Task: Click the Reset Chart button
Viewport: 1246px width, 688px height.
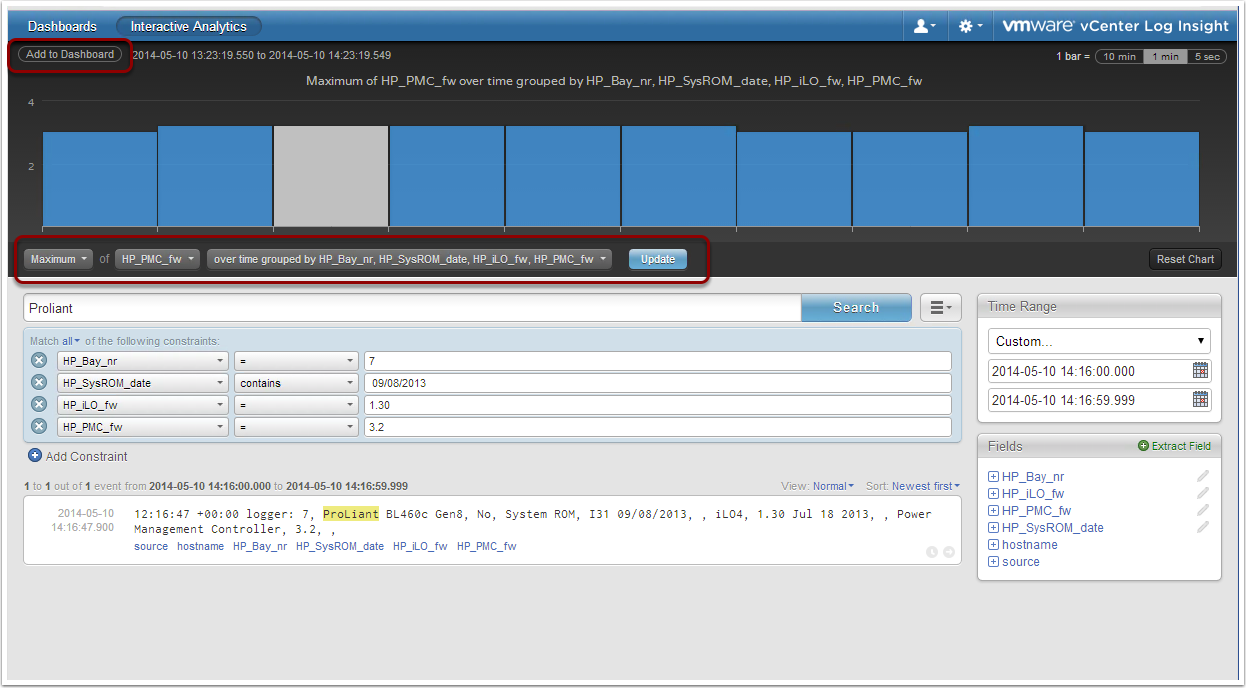Action: point(1185,259)
